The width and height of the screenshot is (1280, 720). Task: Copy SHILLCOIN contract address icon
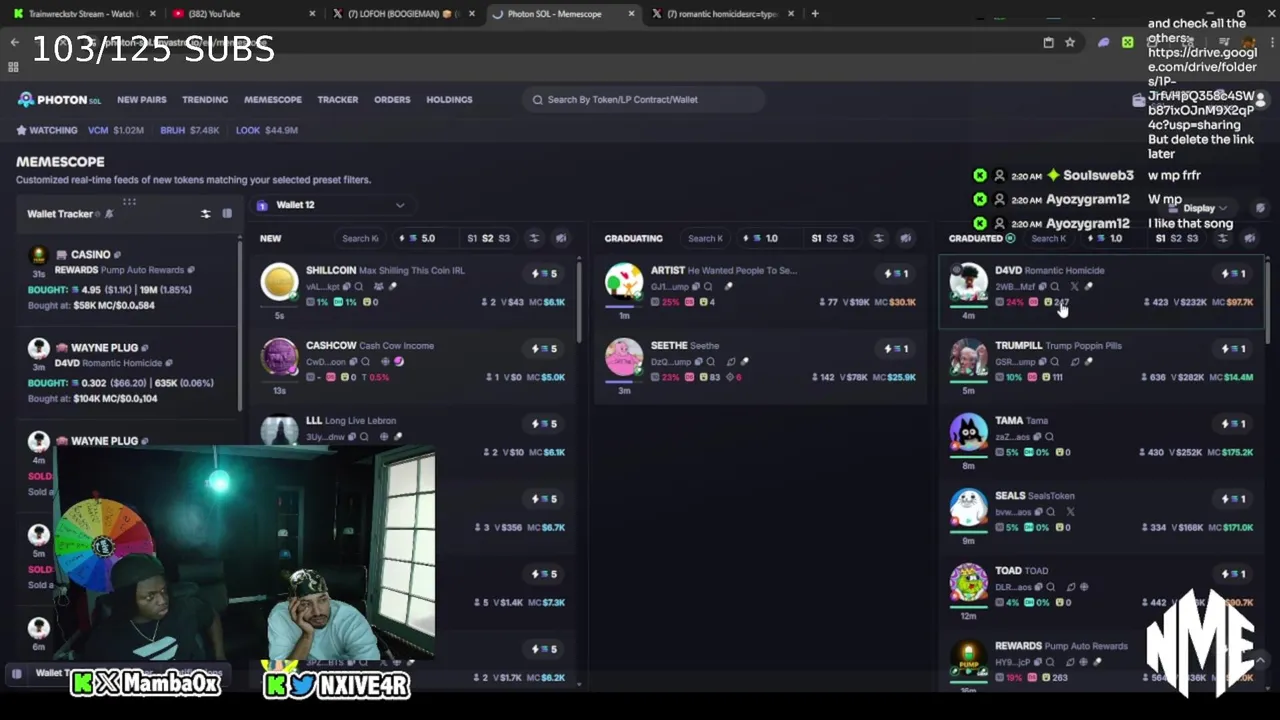coord(346,287)
